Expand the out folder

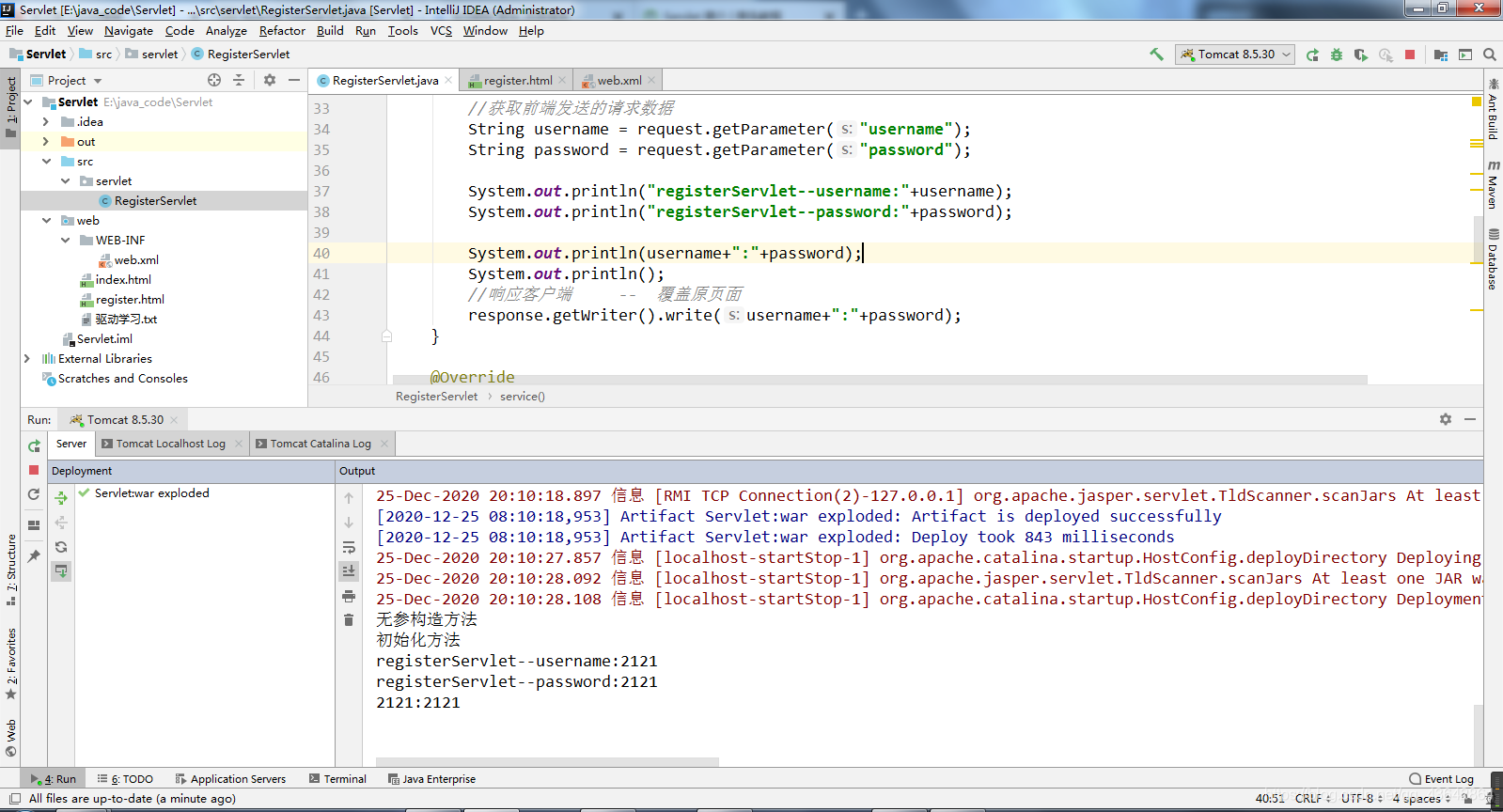46,141
